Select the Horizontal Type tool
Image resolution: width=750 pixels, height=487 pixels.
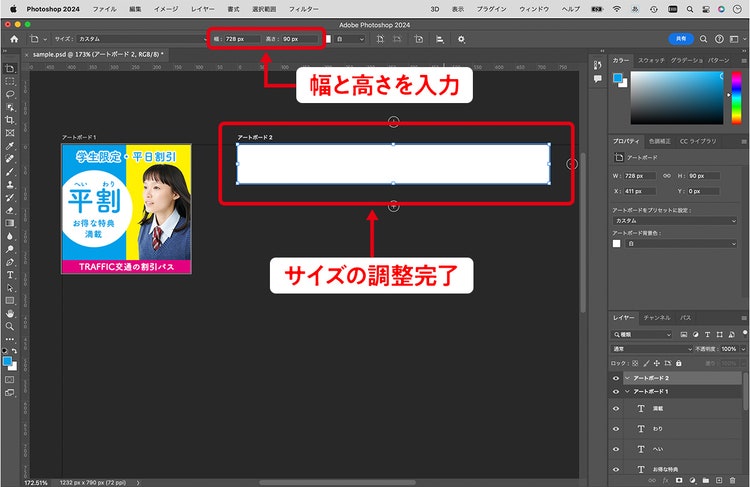tap(10, 275)
